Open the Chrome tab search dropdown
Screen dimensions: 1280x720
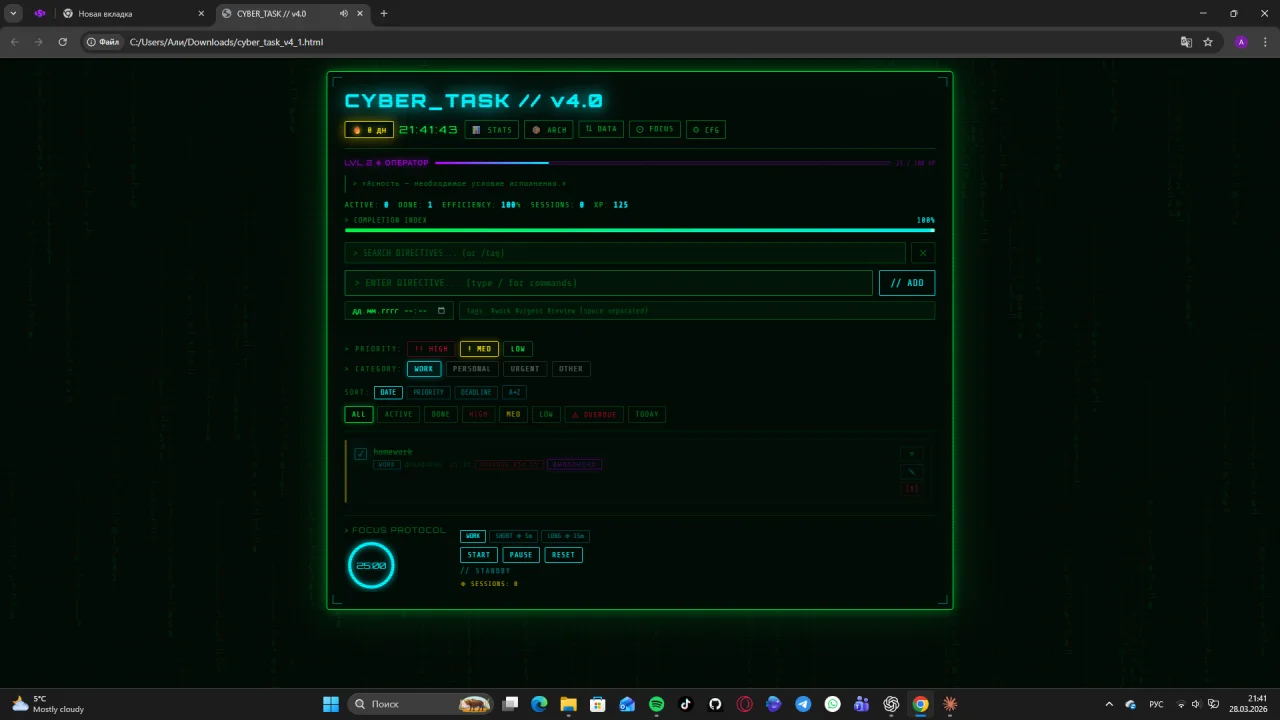coord(14,14)
